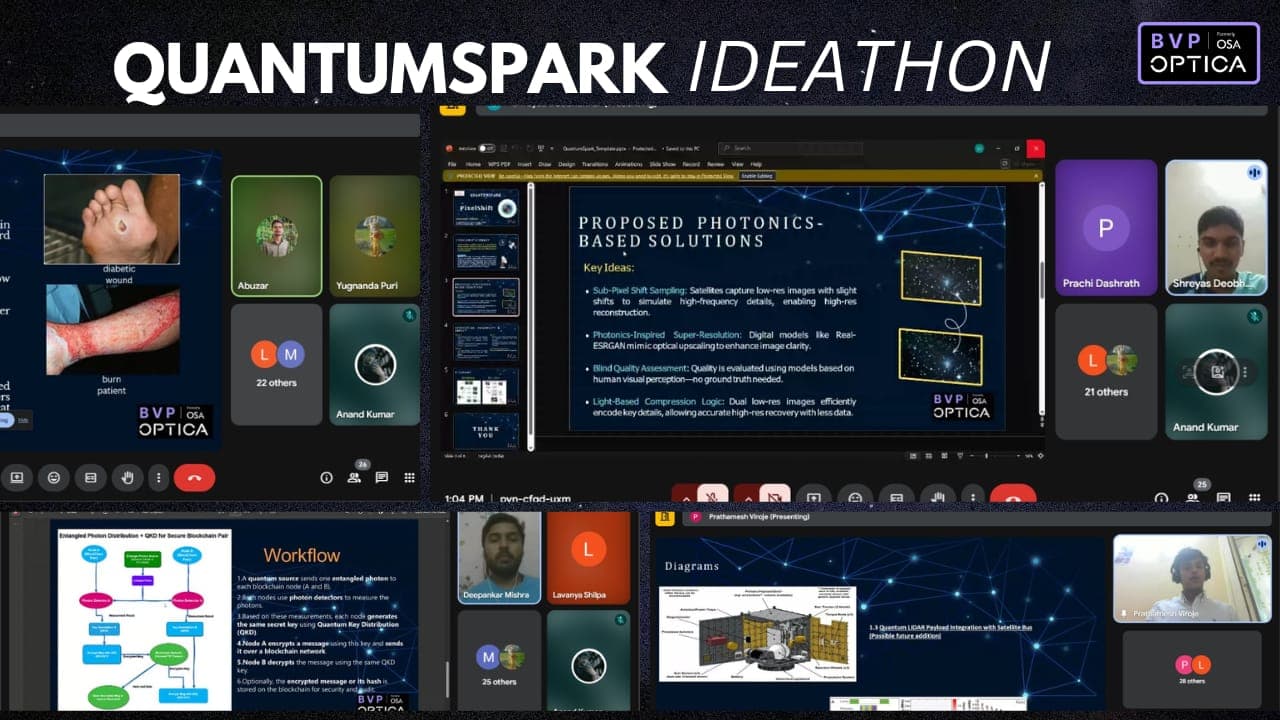Open the emoji reactions panel
Image resolution: width=1280 pixels, height=720 pixels.
click(54, 477)
